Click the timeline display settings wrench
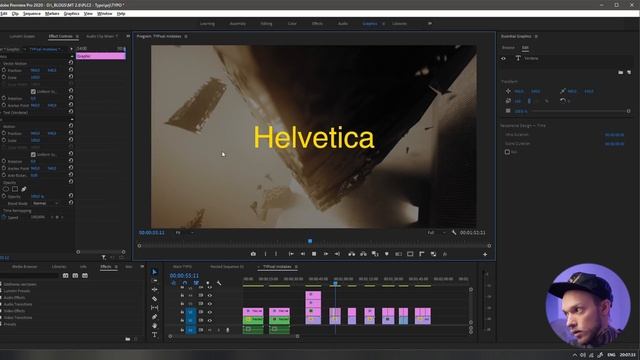Screen dimensions: 640x360 [219, 283]
